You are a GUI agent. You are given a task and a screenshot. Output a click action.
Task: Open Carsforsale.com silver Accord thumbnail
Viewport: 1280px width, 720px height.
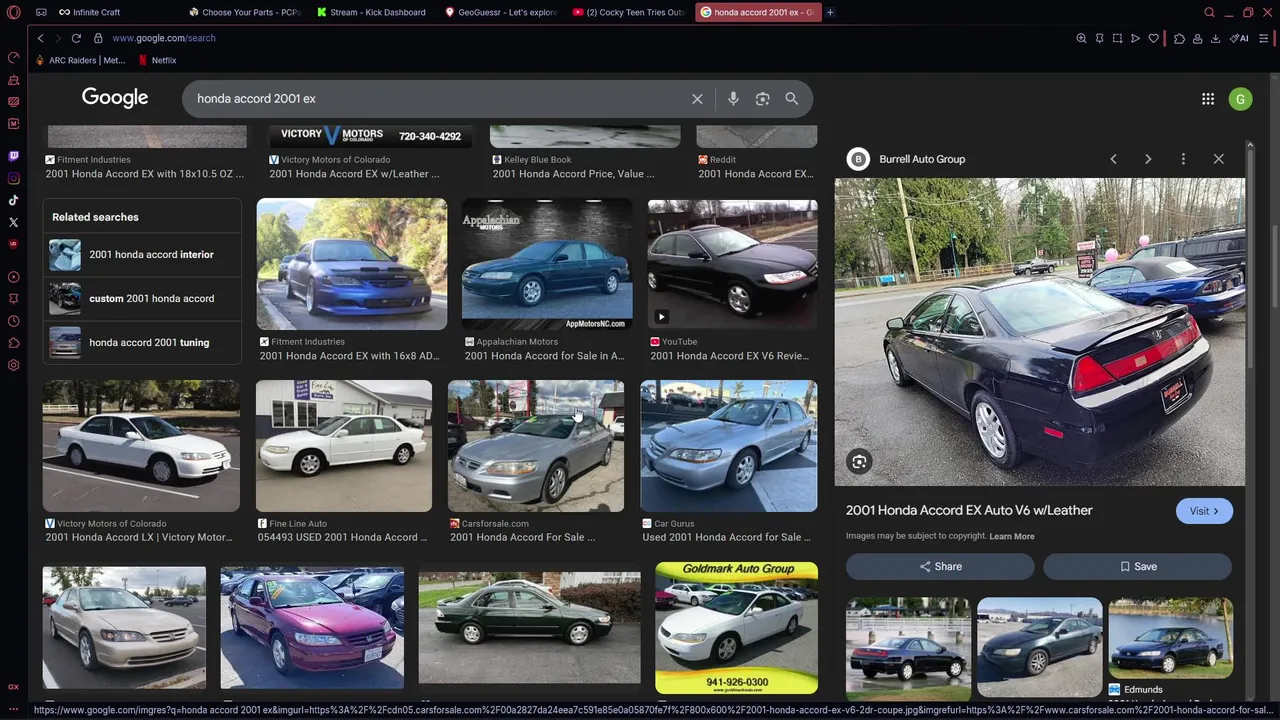536,446
